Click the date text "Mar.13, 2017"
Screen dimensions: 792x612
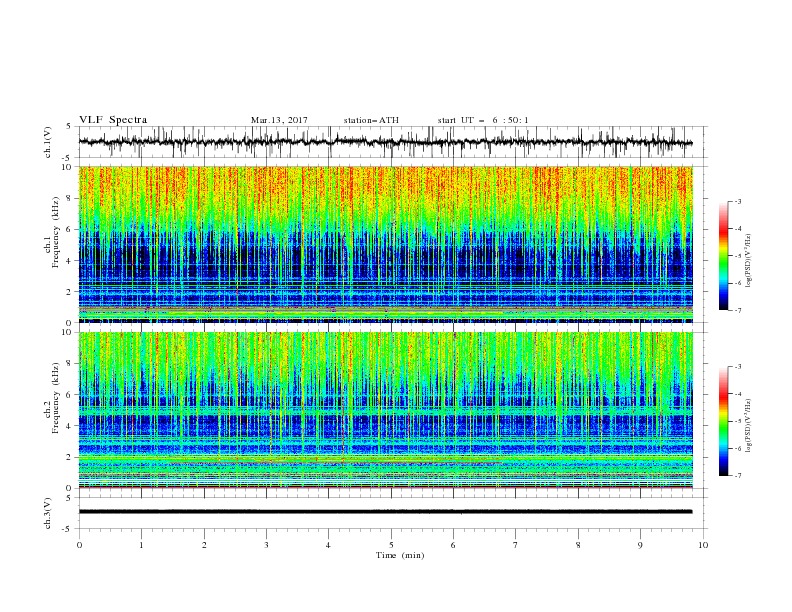click(279, 120)
